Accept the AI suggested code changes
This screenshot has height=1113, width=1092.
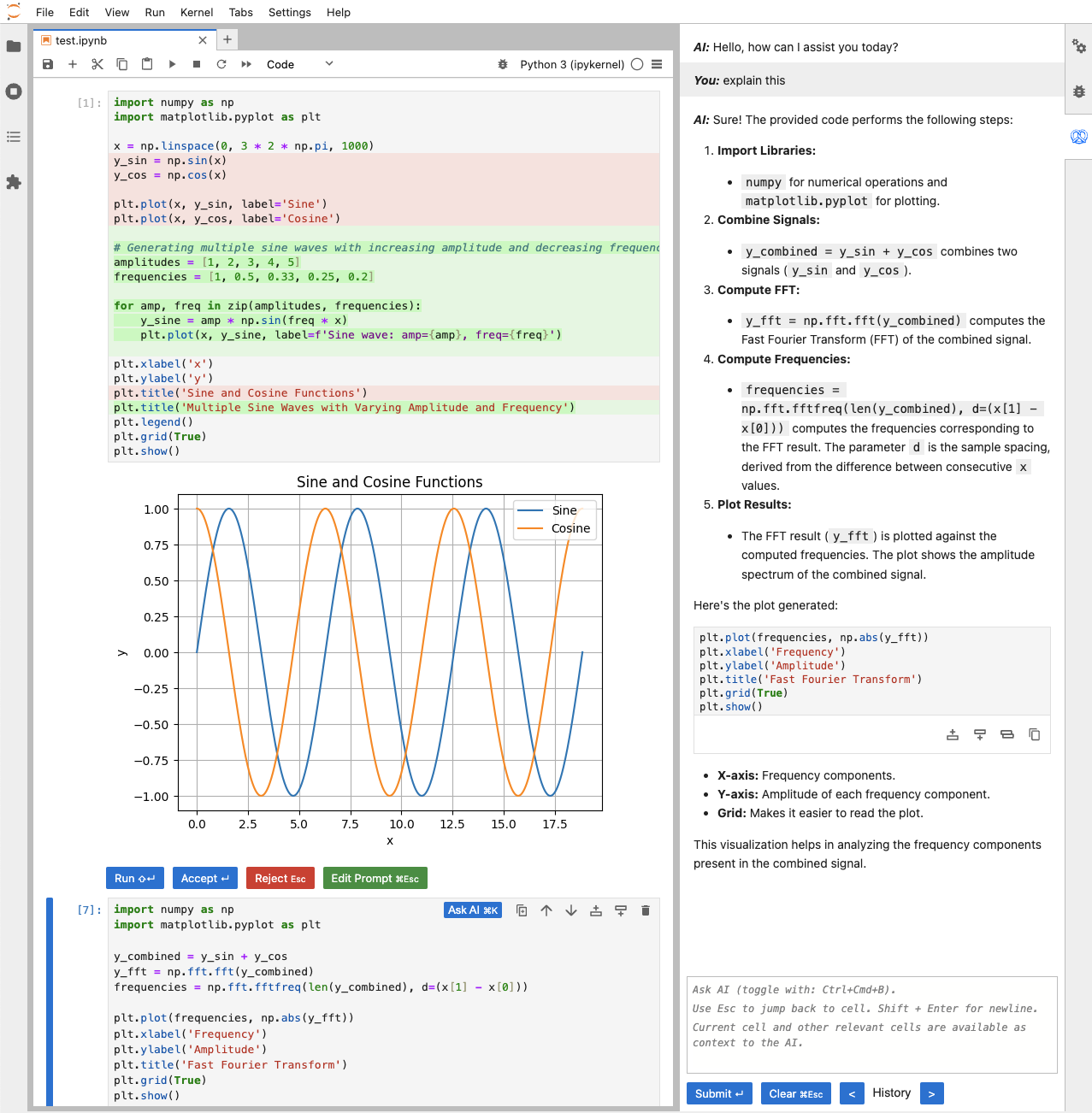coord(204,878)
